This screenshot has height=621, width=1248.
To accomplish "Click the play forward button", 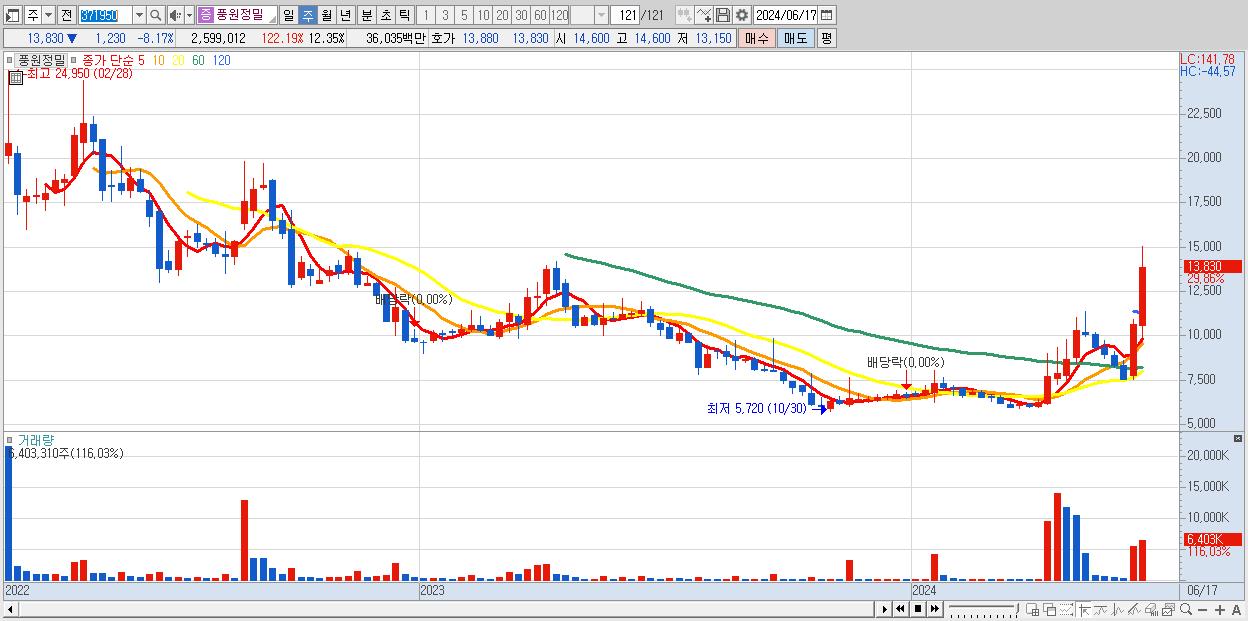I will [885, 609].
